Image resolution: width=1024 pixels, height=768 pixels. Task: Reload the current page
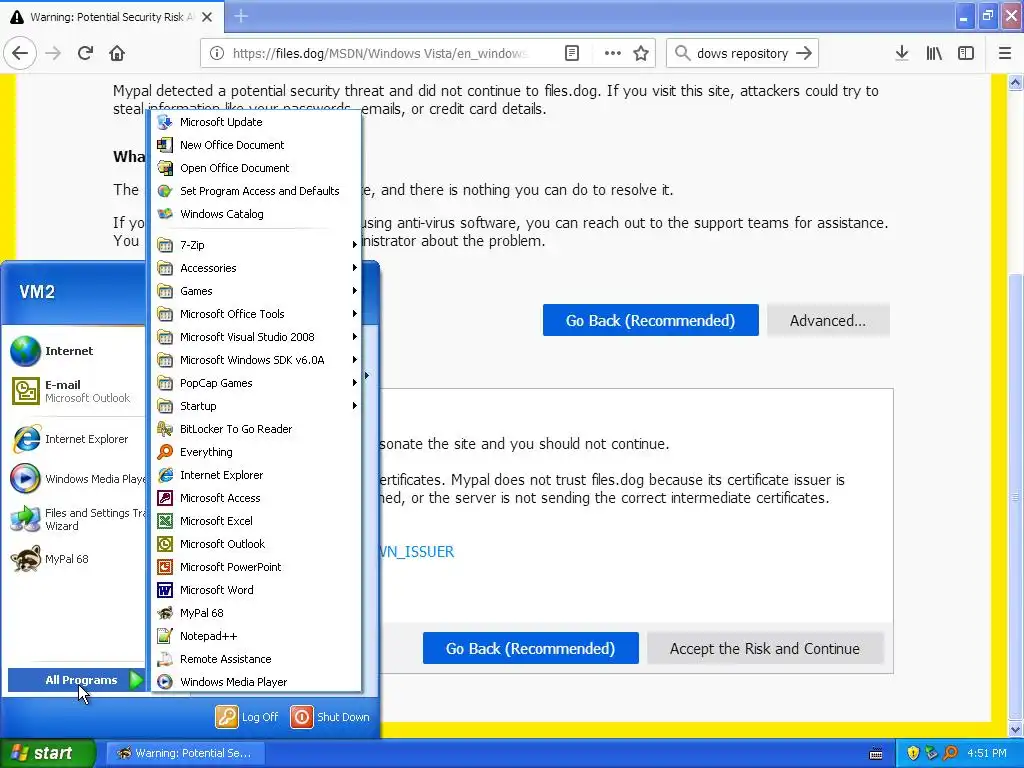point(85,53)
